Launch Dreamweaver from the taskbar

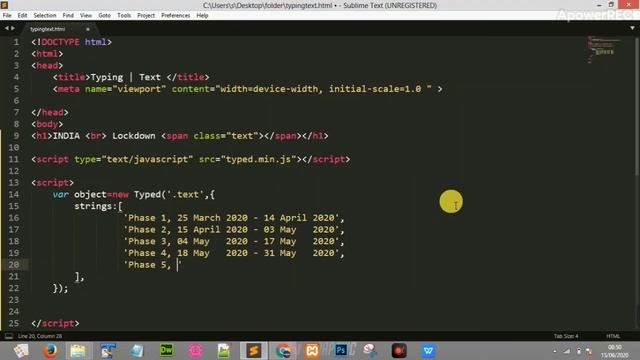(x=167, y=350)
